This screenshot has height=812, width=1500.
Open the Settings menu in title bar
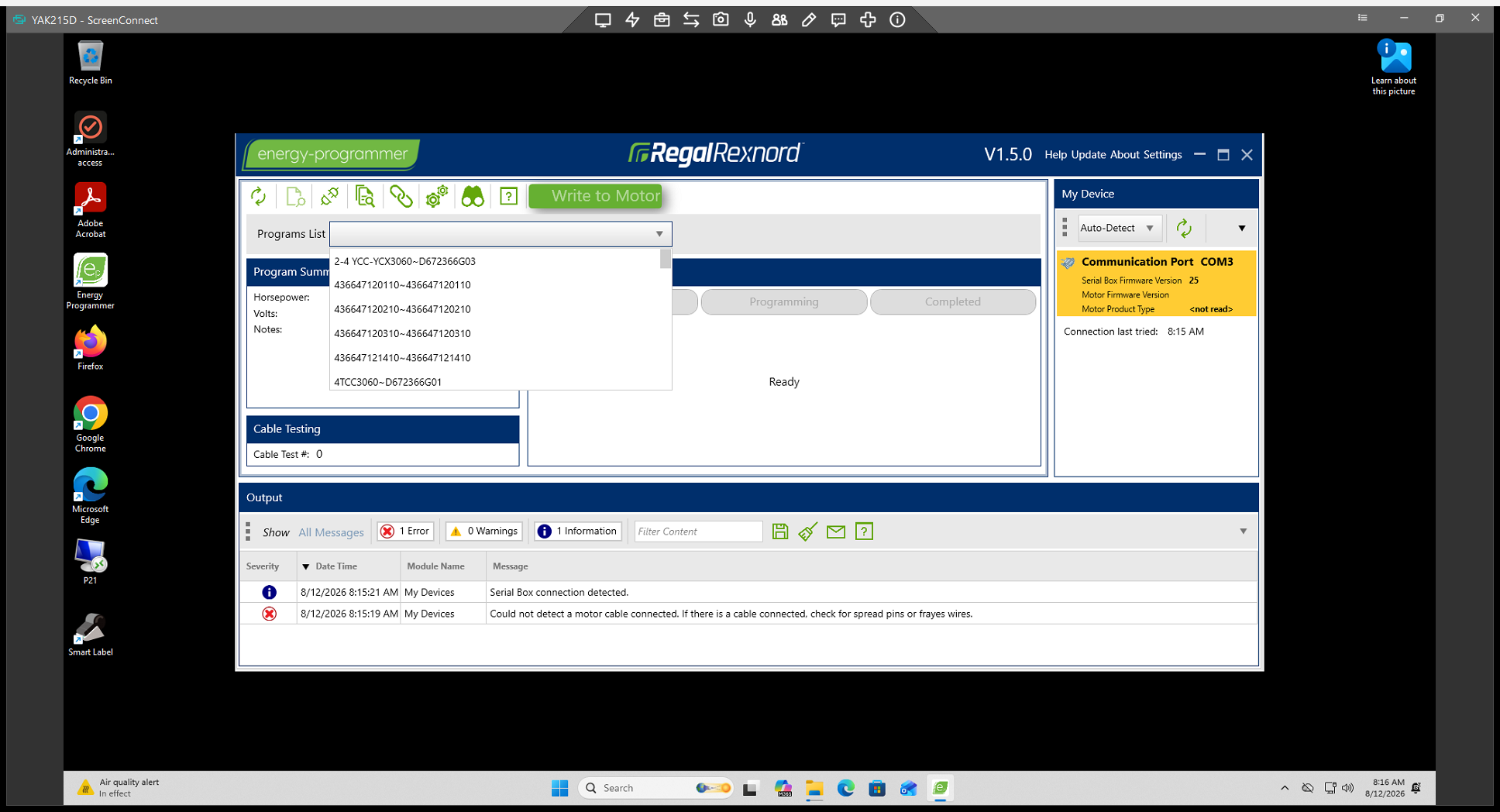point(1162,155)
